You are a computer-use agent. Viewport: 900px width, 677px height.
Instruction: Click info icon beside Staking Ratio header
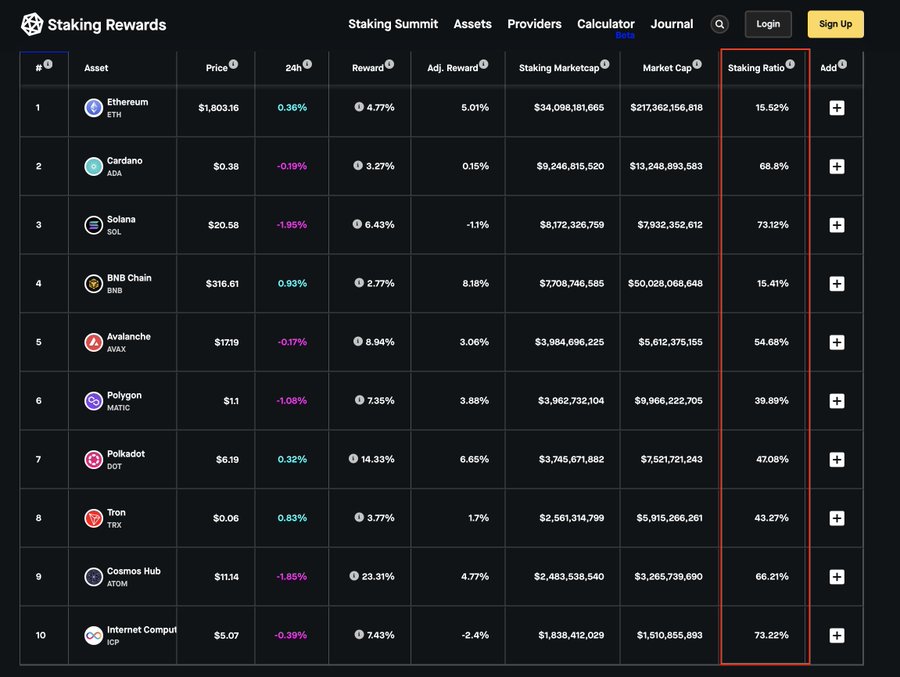790,64
